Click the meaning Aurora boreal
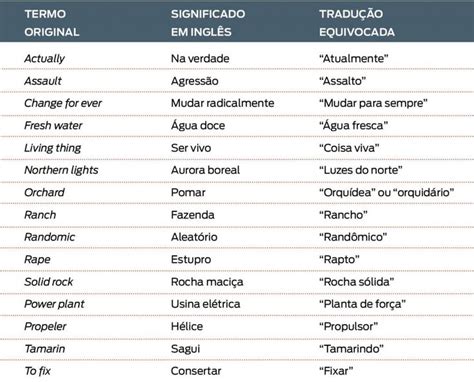This screenshot has width=474, height=382. 205,170
